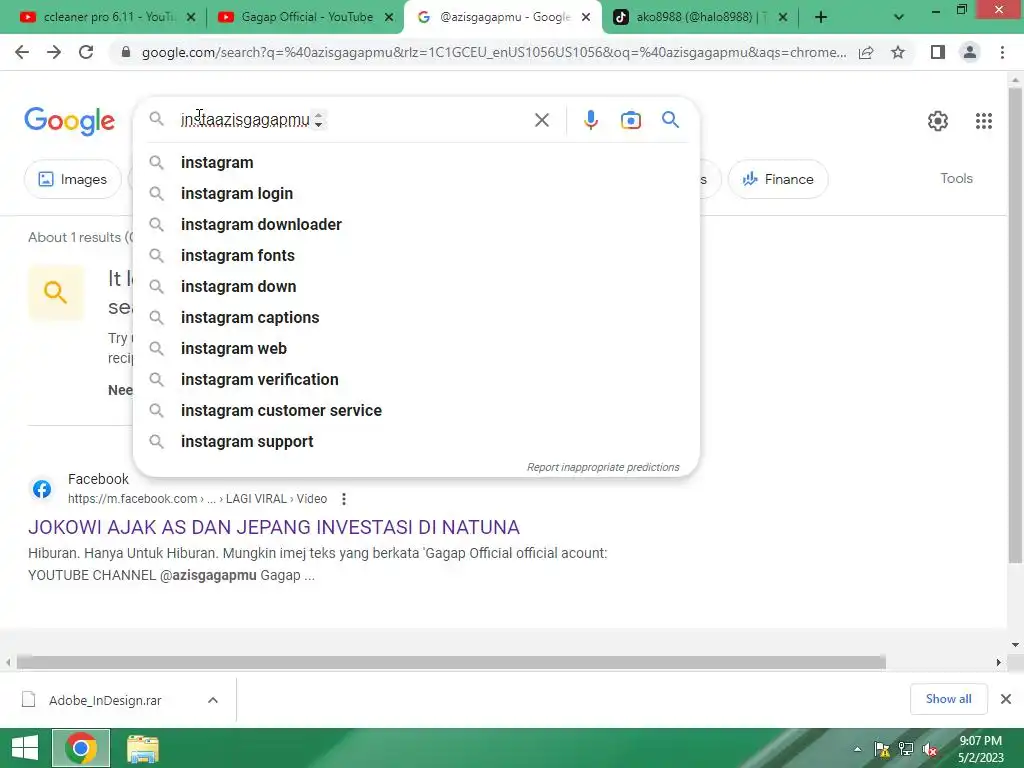Bookmark this page with the star icon

(x=898, y=52)
